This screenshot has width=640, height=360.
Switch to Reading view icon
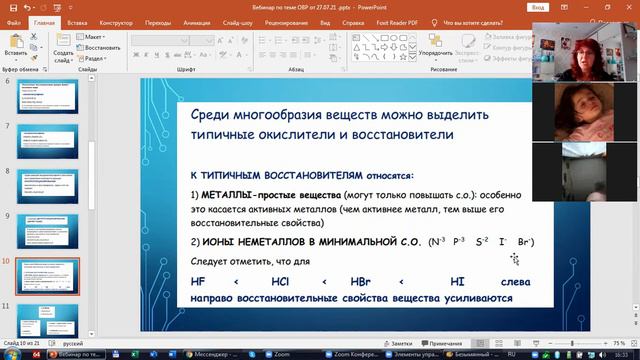tap(518, 344)
